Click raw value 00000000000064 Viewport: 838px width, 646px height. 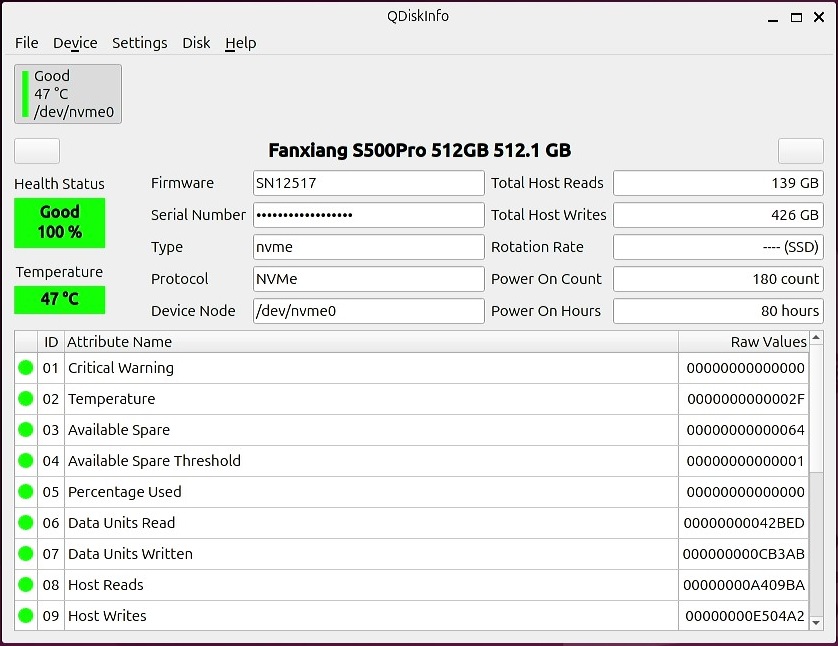746,430
